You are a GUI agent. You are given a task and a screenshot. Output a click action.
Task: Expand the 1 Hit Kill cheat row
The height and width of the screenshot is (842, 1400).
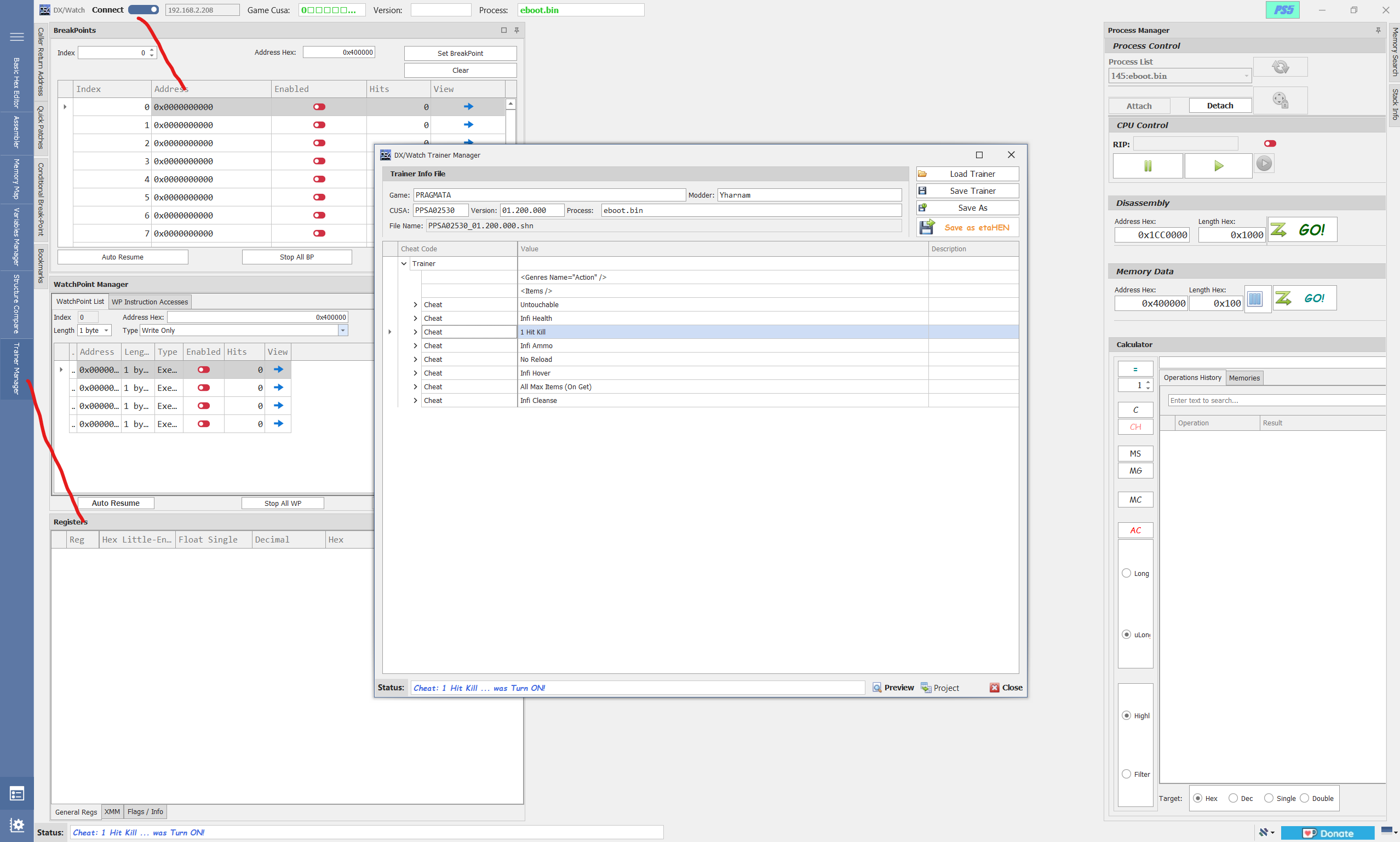415,332
